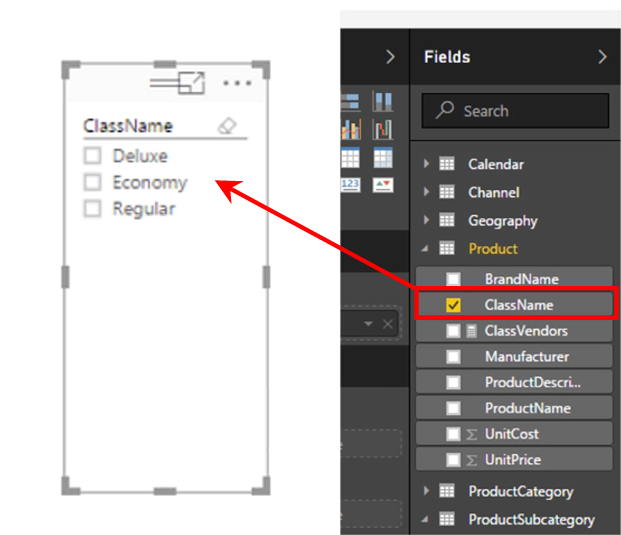Expand the Calendar table
621x535 pixels.
click(426, 164)
